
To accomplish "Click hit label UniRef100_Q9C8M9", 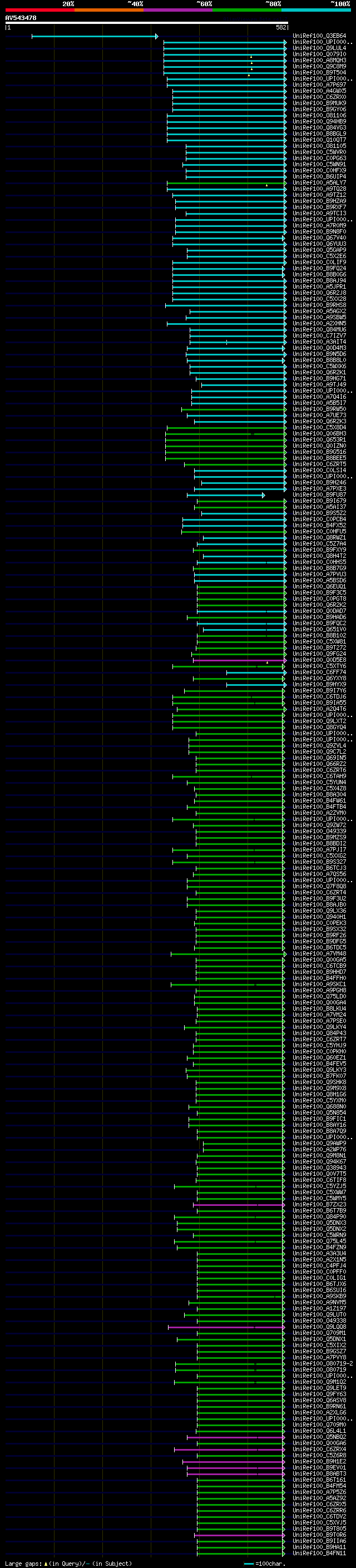I will click(319, 66).
